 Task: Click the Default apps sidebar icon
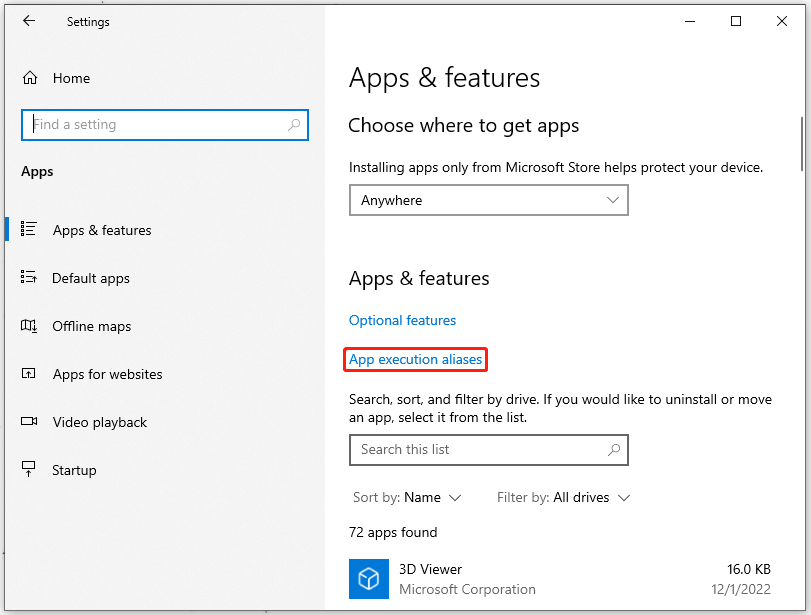click(28, 277)
